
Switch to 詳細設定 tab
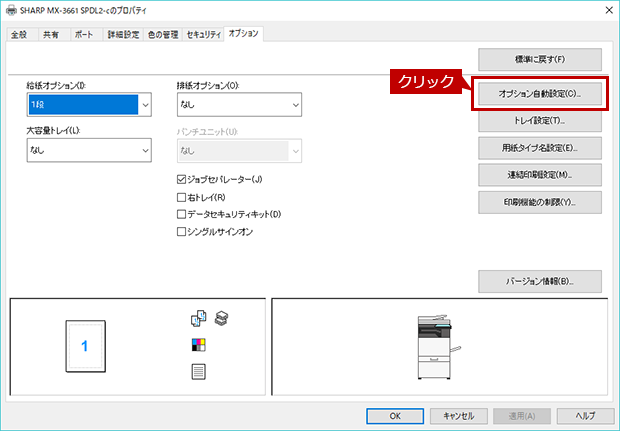[124, 35]
